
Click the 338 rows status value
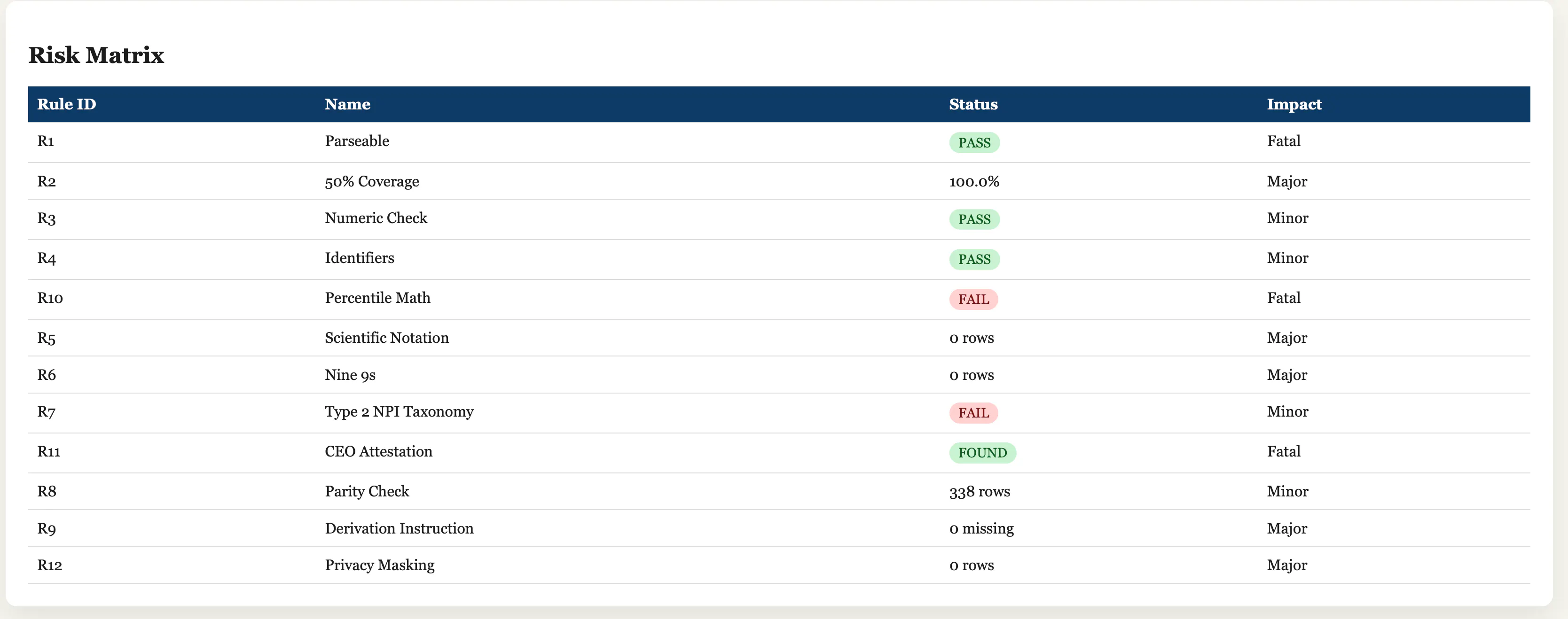(x=980, y=491)
